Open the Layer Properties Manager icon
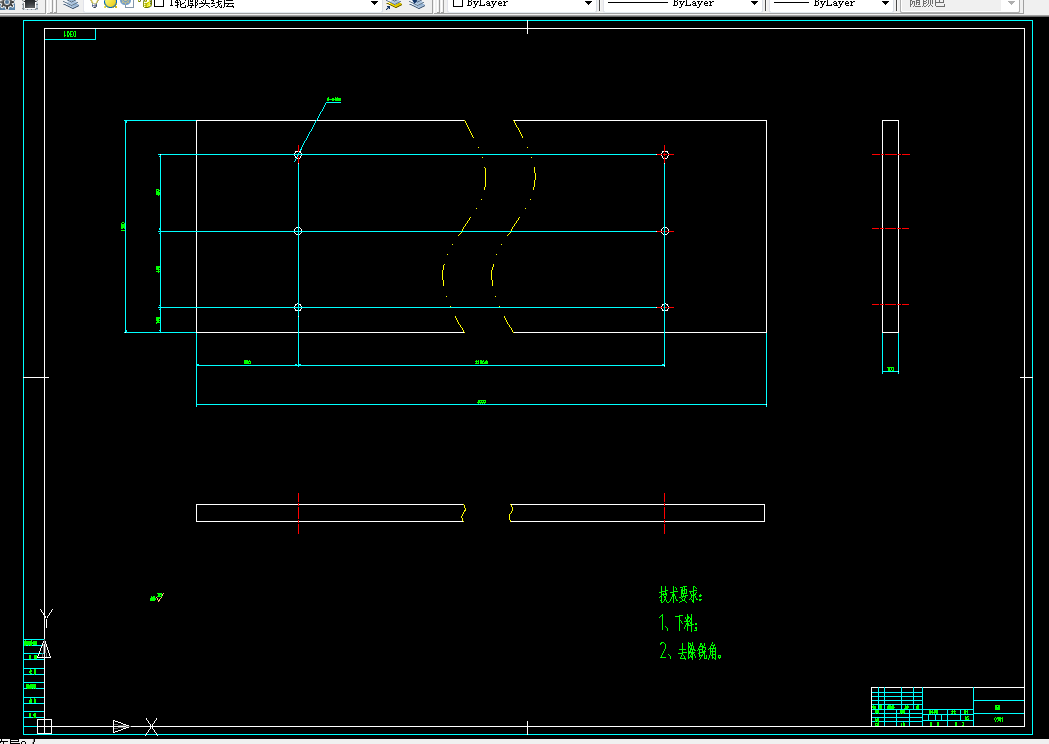1049x744 pixels. pos(71,4)
